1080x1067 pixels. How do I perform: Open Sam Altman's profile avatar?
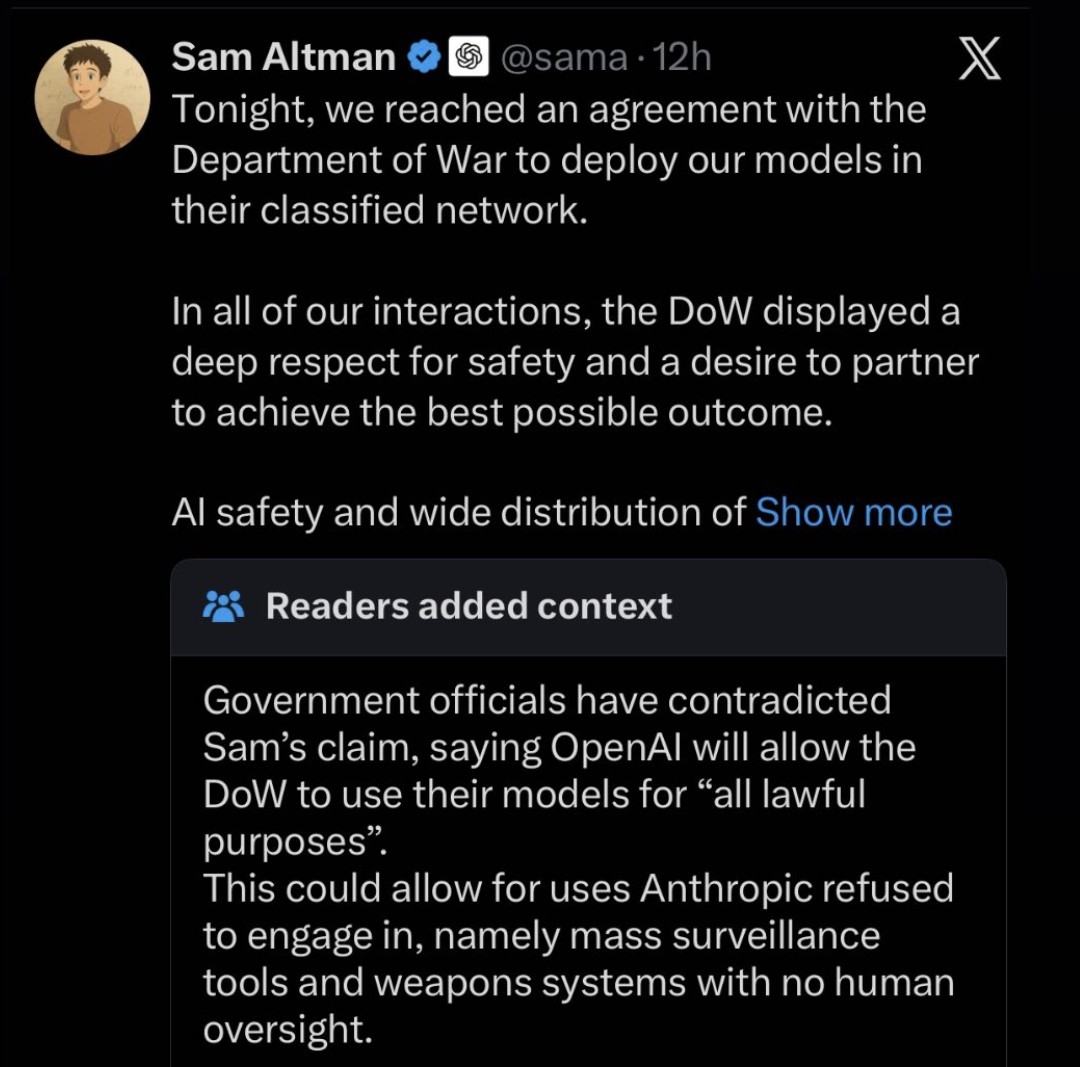[92, 98]
